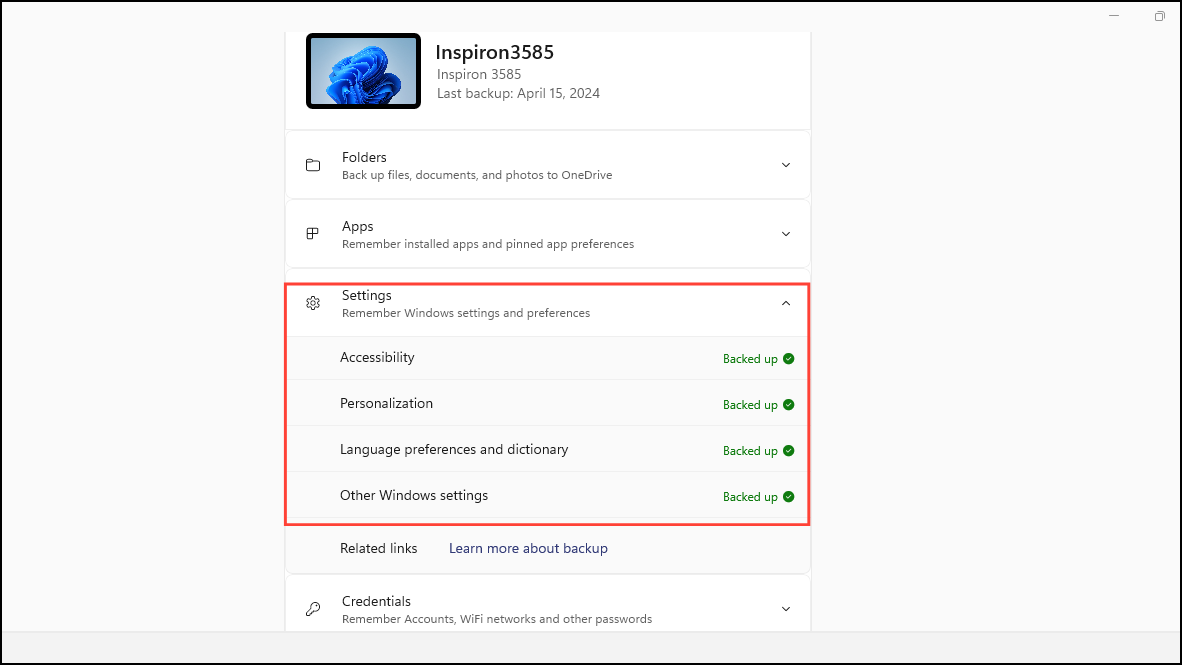
Task: Click the Settings gear icon
Action: (313, 302)
